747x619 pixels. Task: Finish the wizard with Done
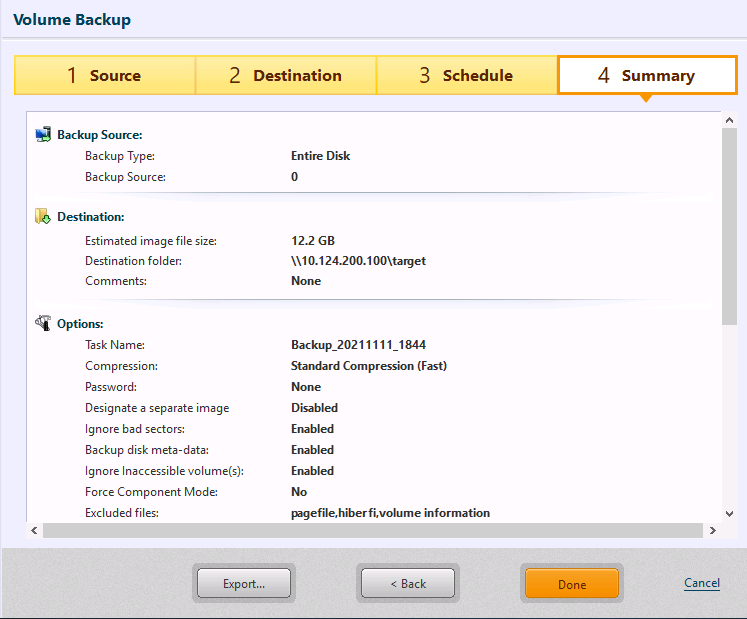click(572, 584)
